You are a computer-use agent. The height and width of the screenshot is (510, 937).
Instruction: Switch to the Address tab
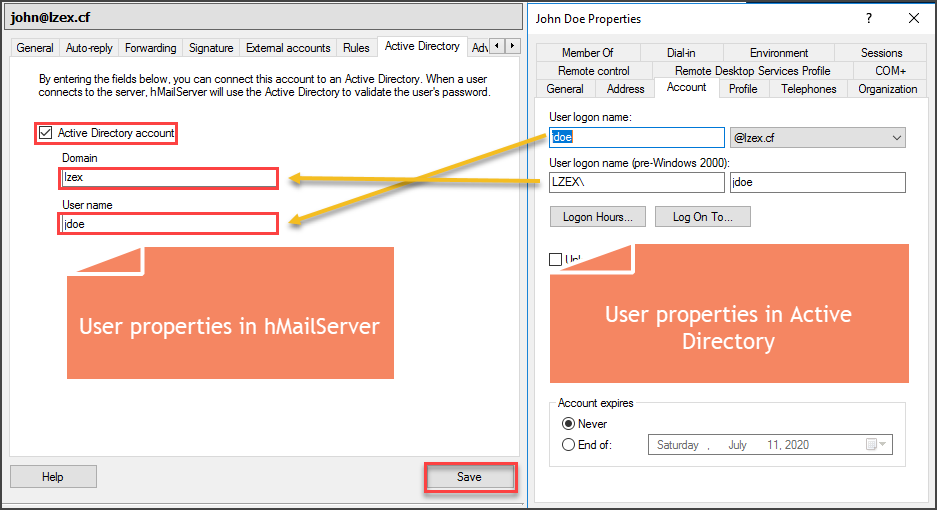pos(625,88)
